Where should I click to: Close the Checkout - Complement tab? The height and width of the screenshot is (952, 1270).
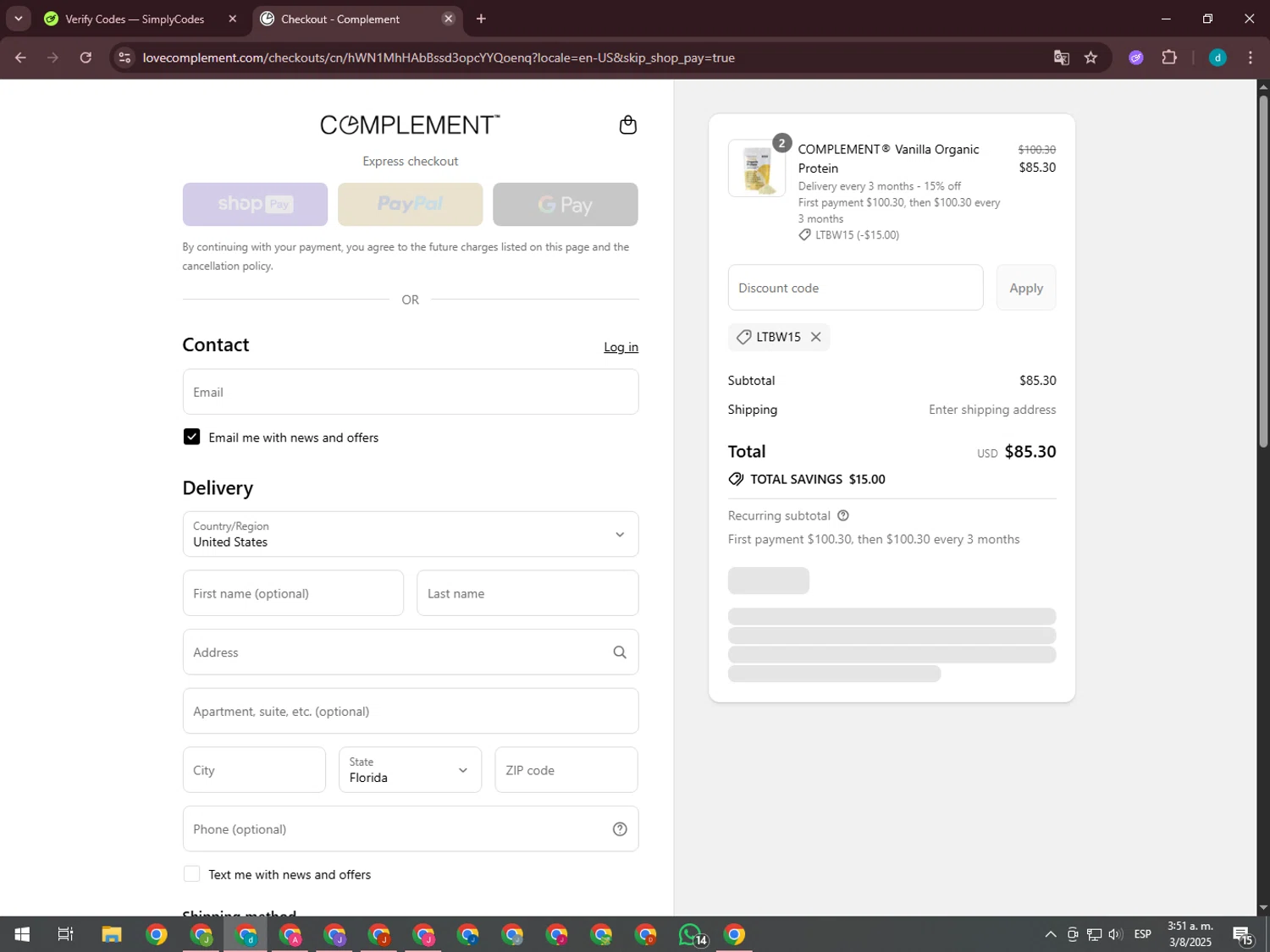(449, 19)
